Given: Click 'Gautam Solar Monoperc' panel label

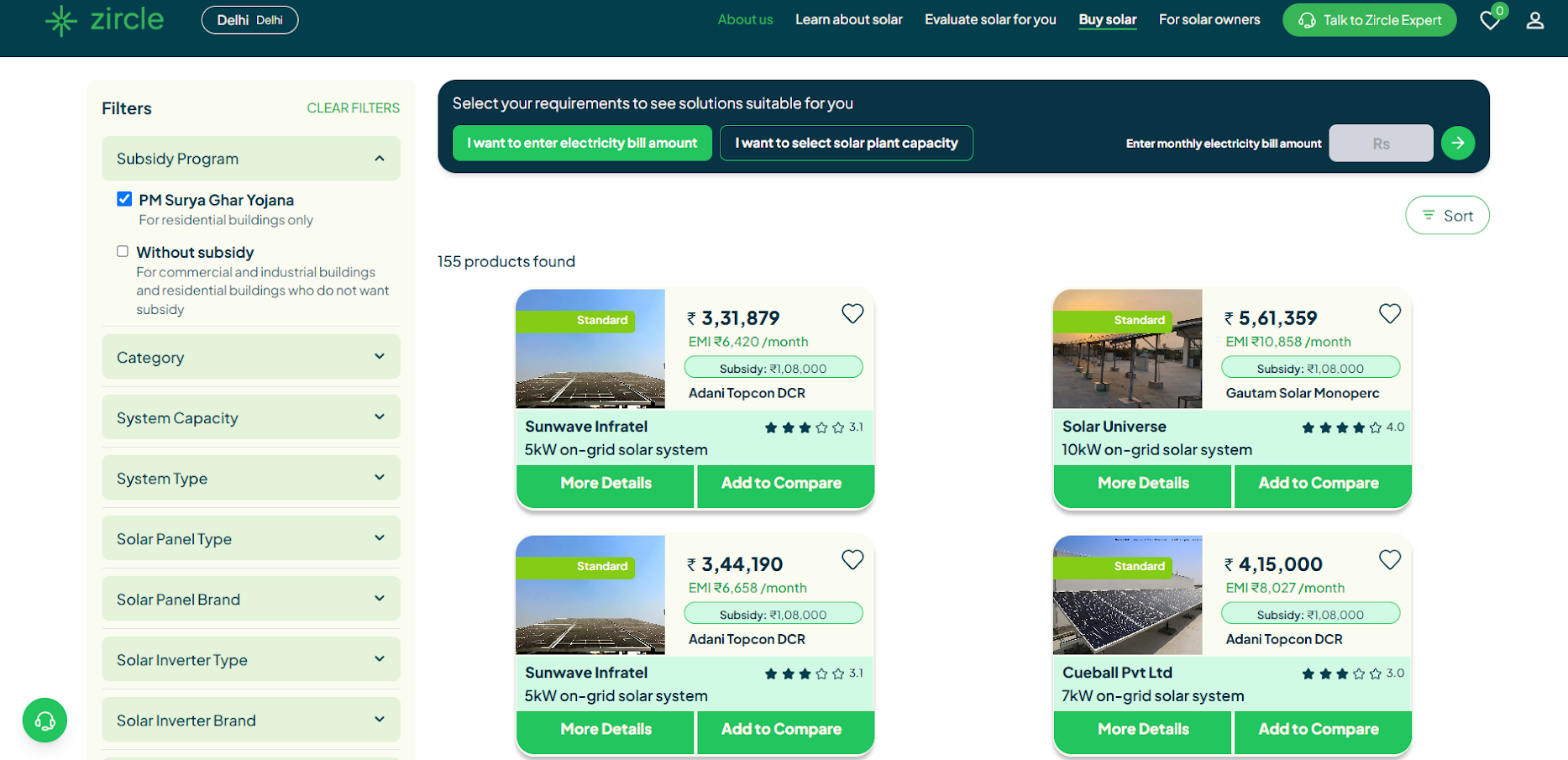Looking at the screenshot, I should pos(1303,393).
